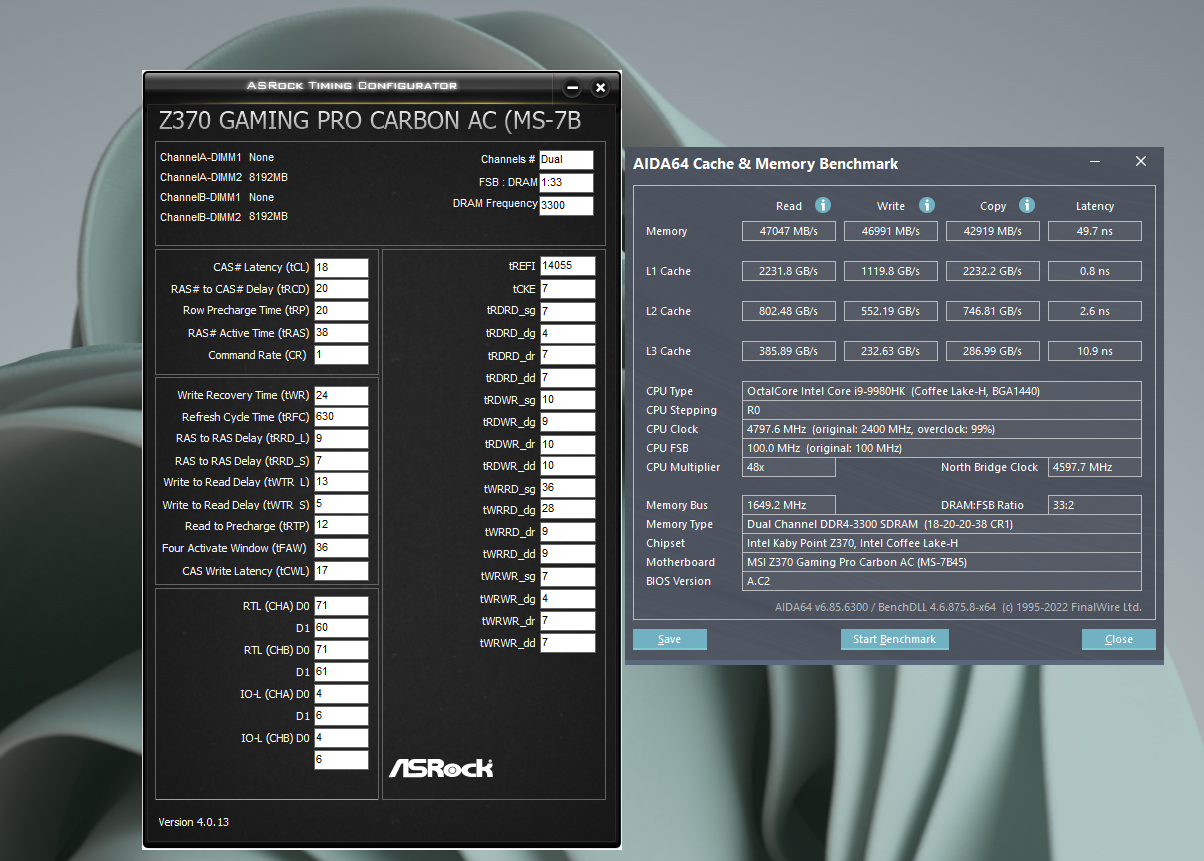Click the ASRock logo in Timing Configurator
The image size is (1204, 861).
pos(441,767)
